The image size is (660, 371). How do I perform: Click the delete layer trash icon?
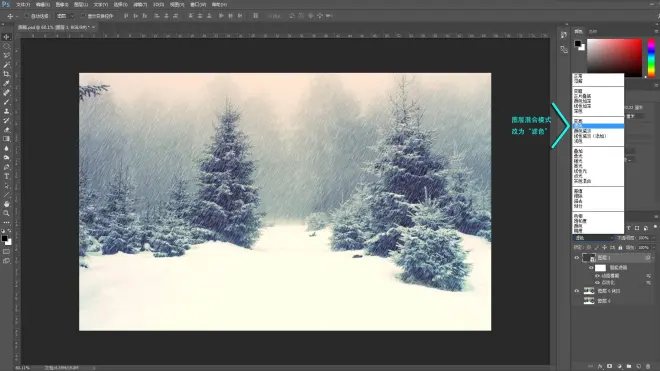[648, 366]
